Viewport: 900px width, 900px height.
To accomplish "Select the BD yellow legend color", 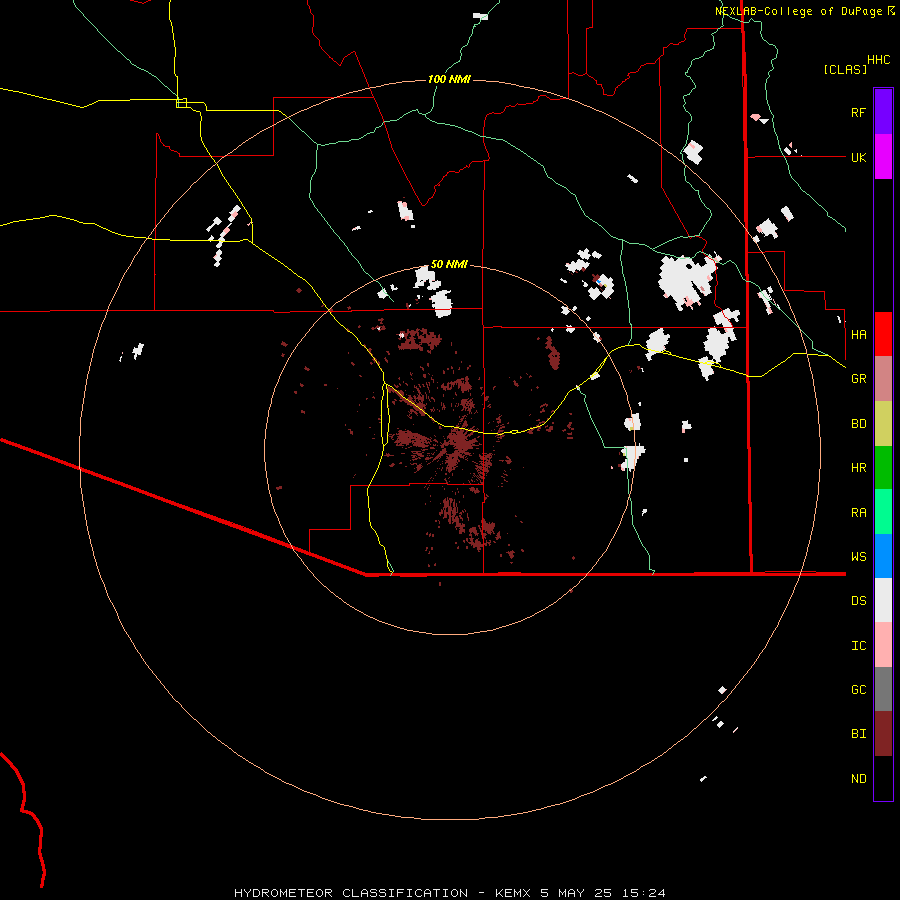I will [883, 424].
